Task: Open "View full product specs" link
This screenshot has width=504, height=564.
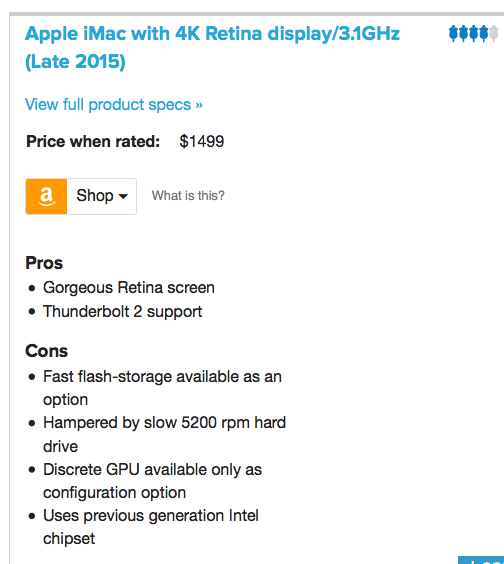Action: pos(114,105)
